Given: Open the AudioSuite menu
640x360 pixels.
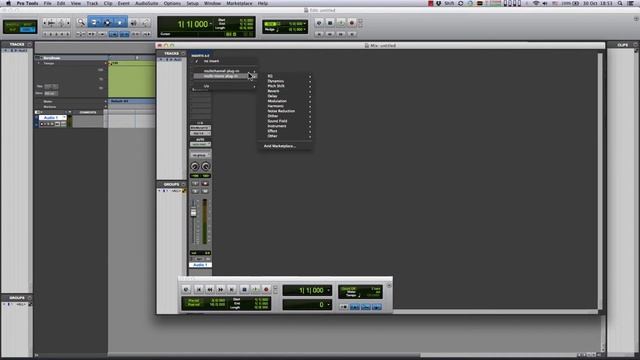Looking at the screenshot, I should coord(147,3).
